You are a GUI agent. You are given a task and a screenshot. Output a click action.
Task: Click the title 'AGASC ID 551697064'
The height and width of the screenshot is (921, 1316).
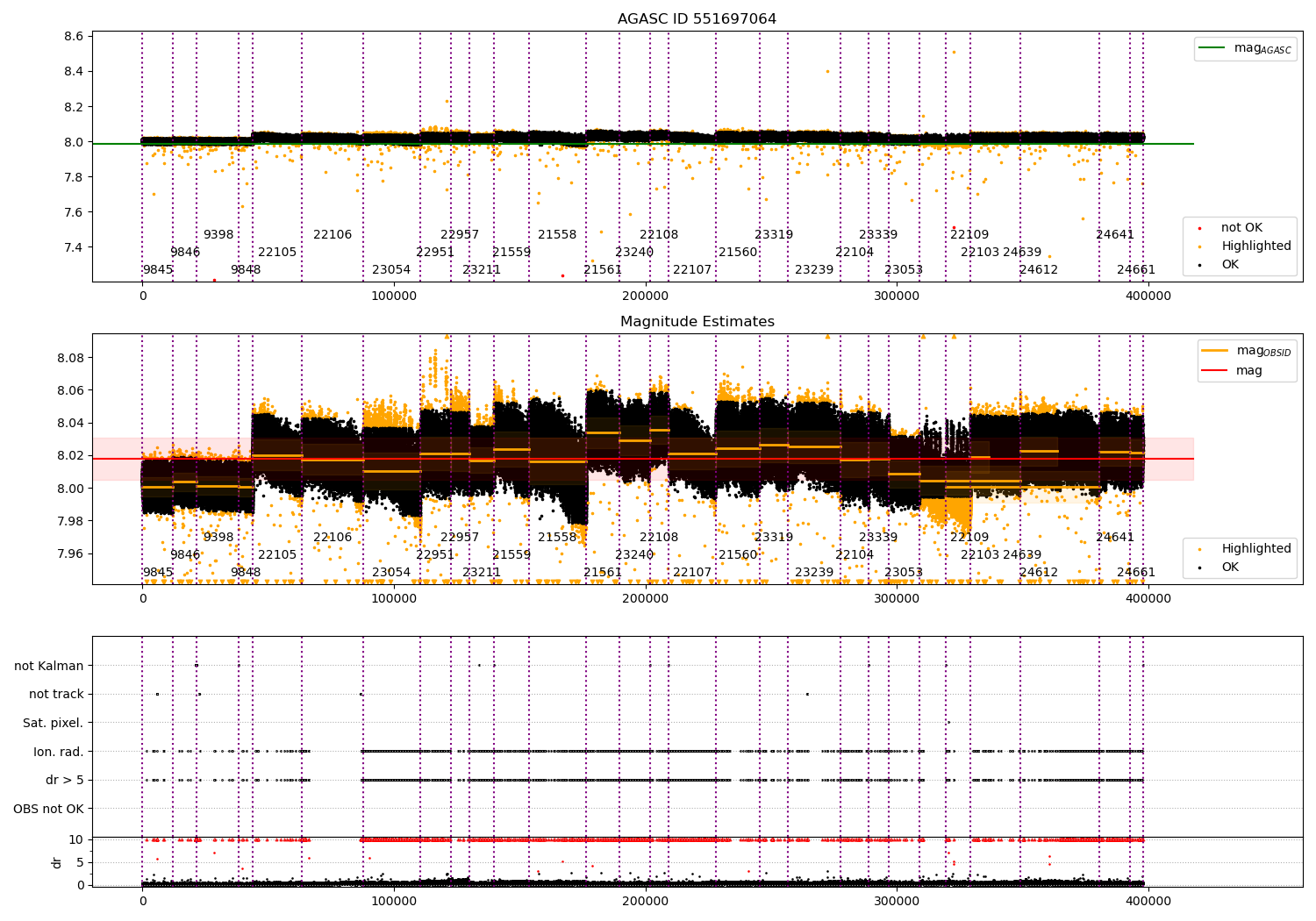[x=697, y=19]
